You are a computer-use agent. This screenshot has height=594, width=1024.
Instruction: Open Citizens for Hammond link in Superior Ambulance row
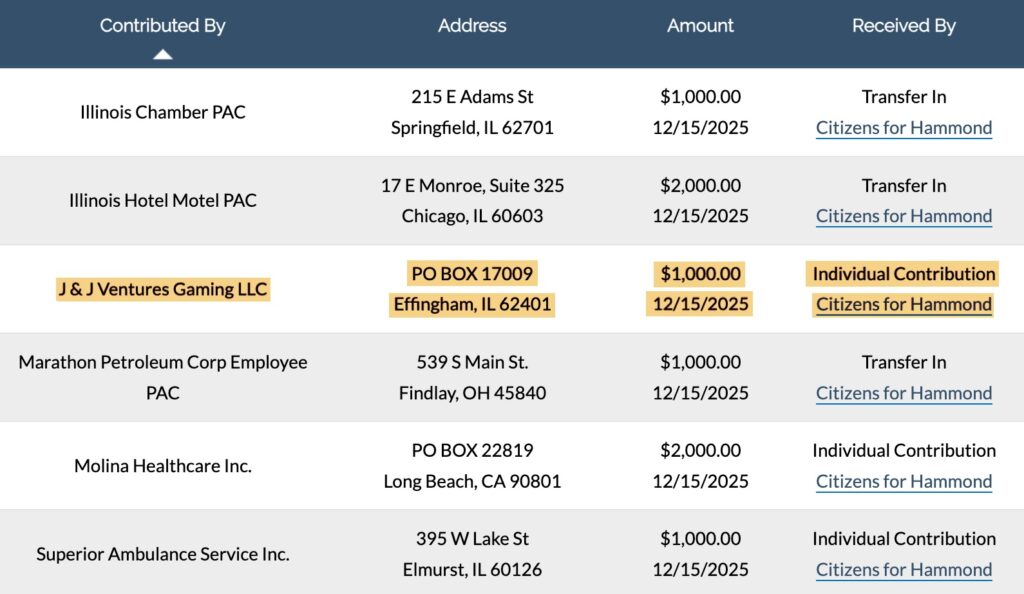coord(903,570)
